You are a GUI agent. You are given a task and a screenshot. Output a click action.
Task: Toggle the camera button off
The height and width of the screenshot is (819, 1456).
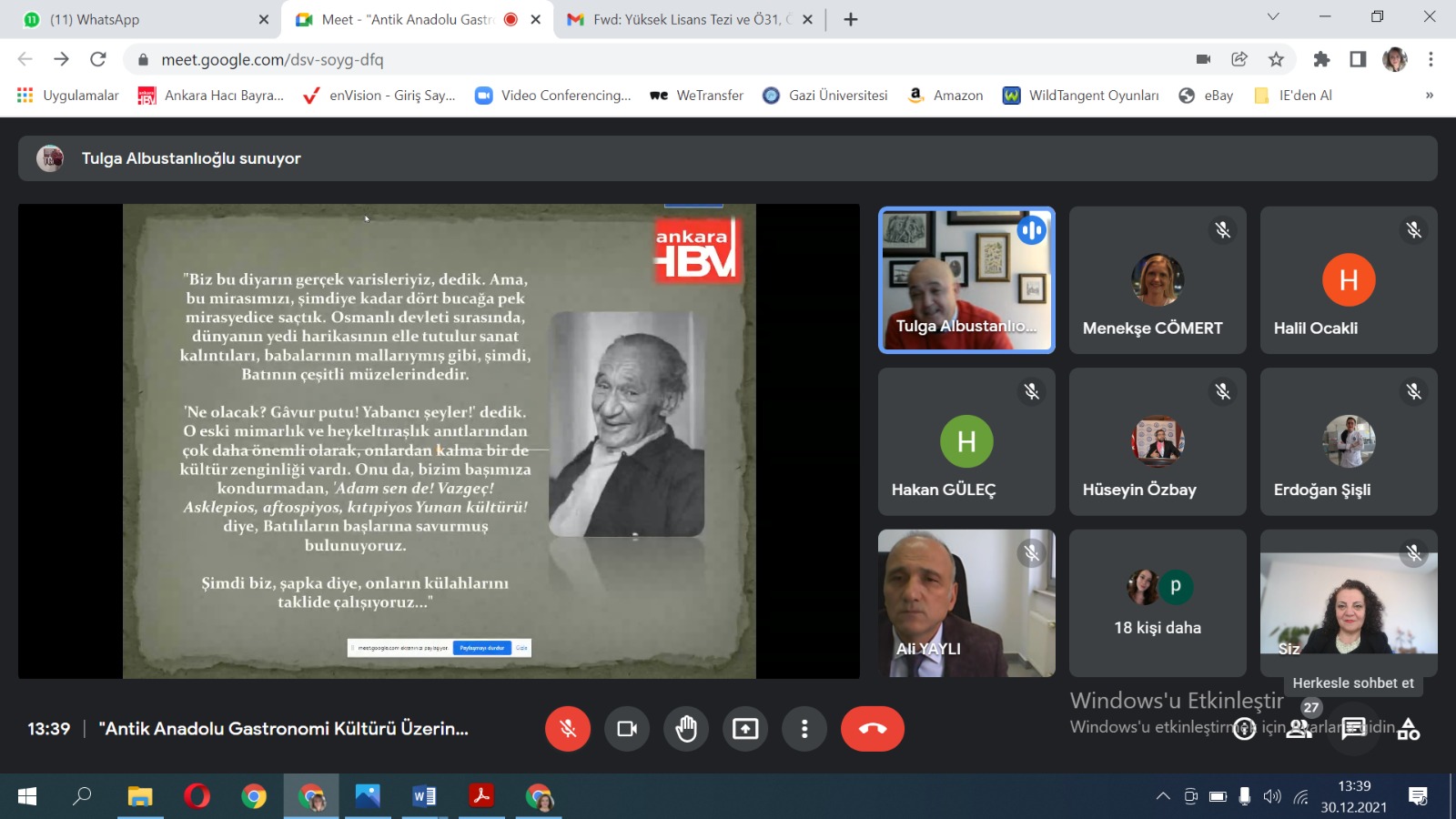[x=627, y=729]
